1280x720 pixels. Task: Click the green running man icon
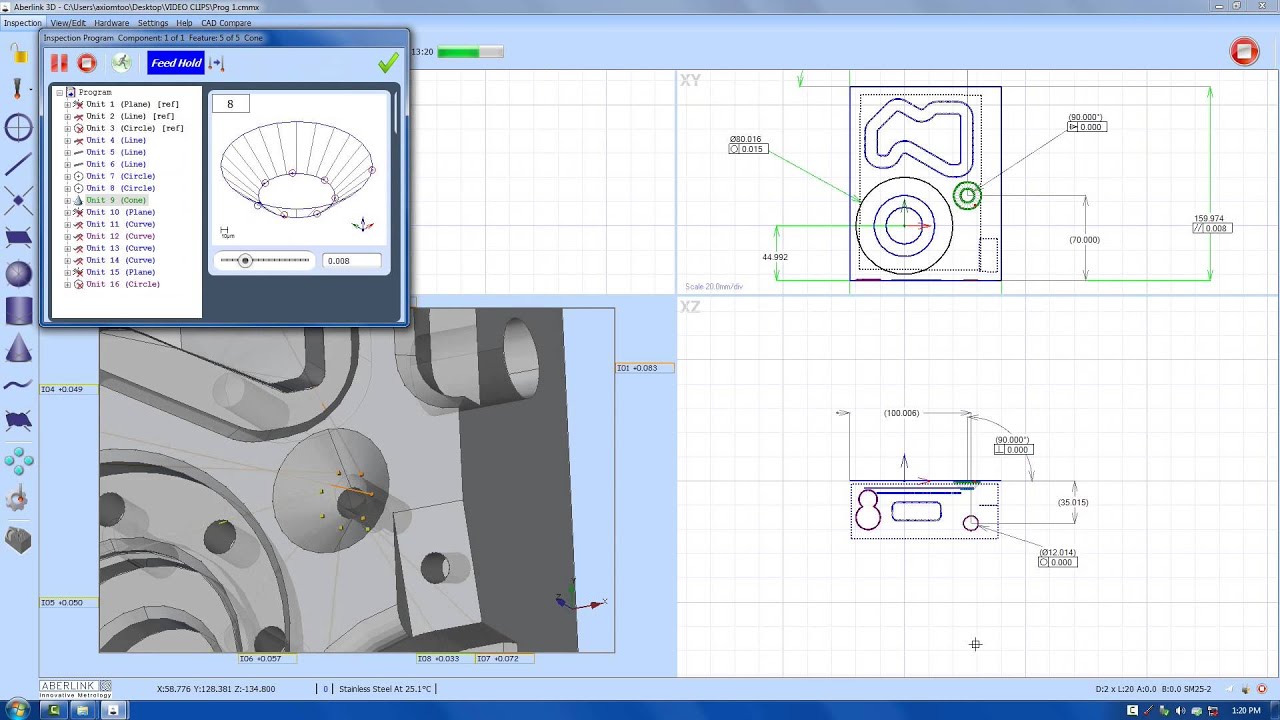121,63
